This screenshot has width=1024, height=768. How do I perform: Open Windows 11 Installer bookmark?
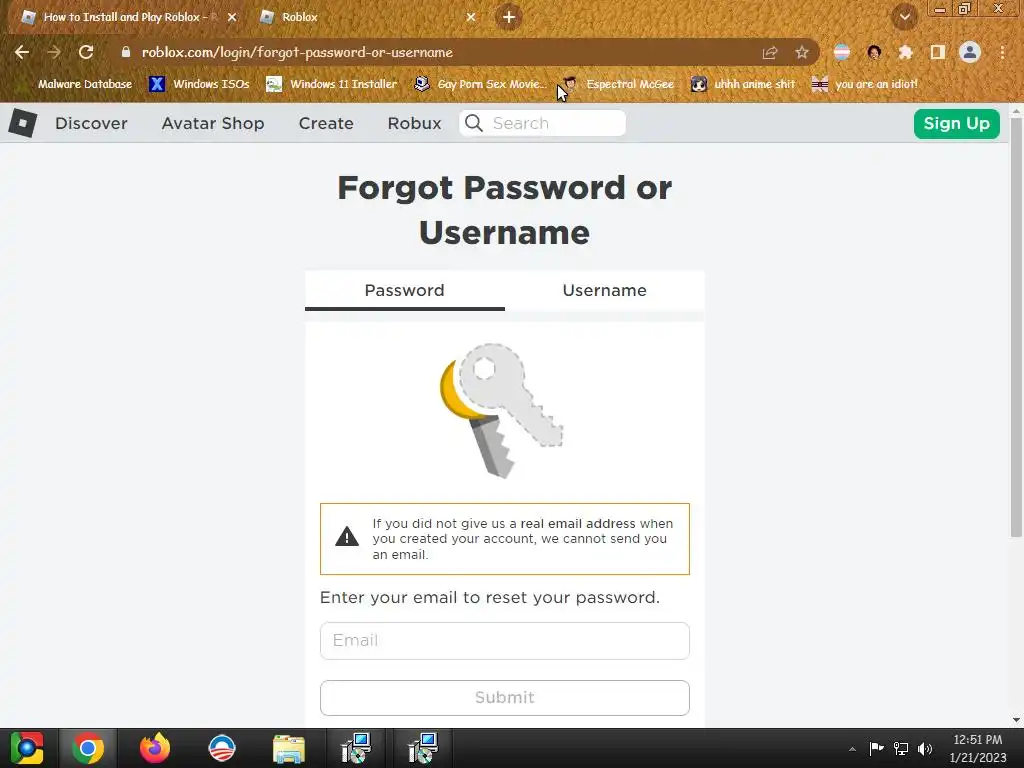click(x=332, y=84)
